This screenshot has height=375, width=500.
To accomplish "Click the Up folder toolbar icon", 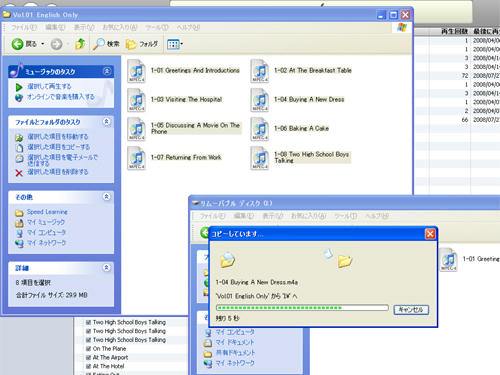I will (80, 44).
